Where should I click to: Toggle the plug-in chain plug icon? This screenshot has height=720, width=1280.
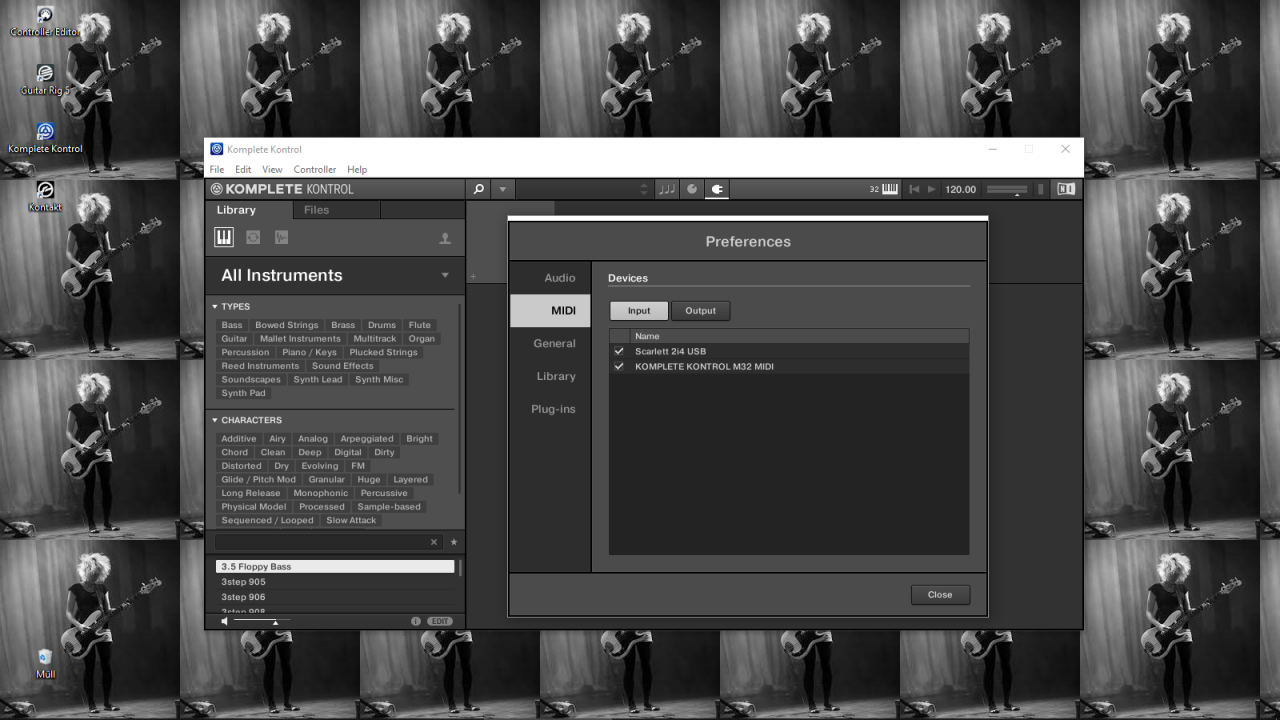coord(717,189)
